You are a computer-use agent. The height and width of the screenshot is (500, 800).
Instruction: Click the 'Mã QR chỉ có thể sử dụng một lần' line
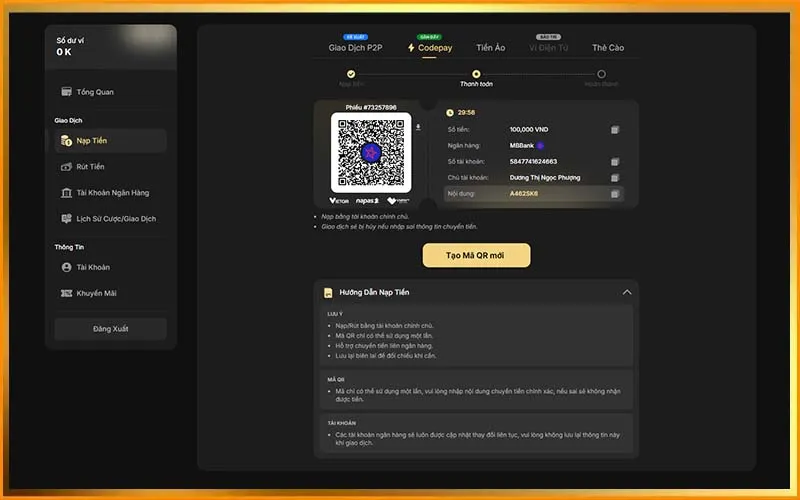pos(384,336)
